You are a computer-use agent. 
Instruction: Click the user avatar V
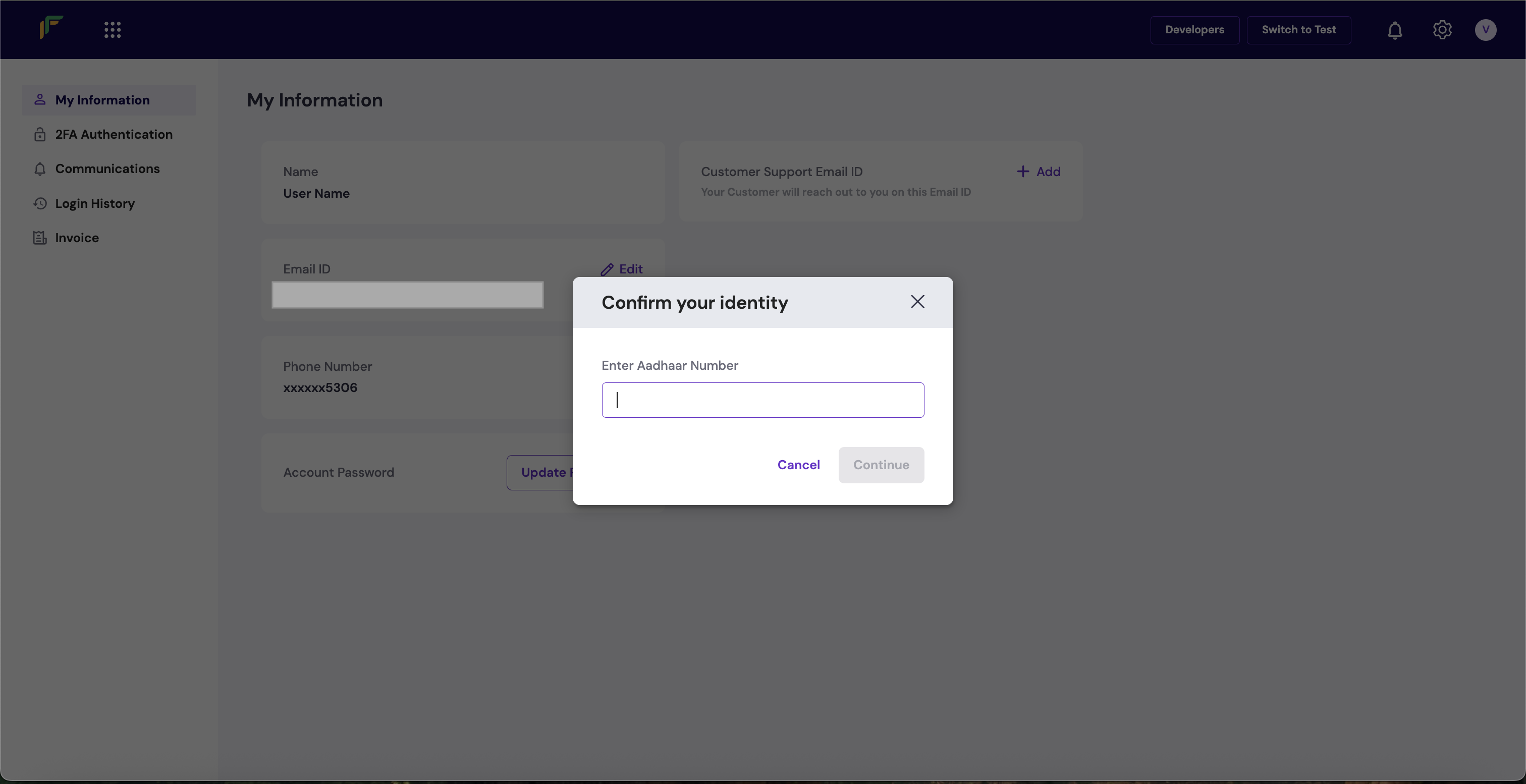(1485, 30)
